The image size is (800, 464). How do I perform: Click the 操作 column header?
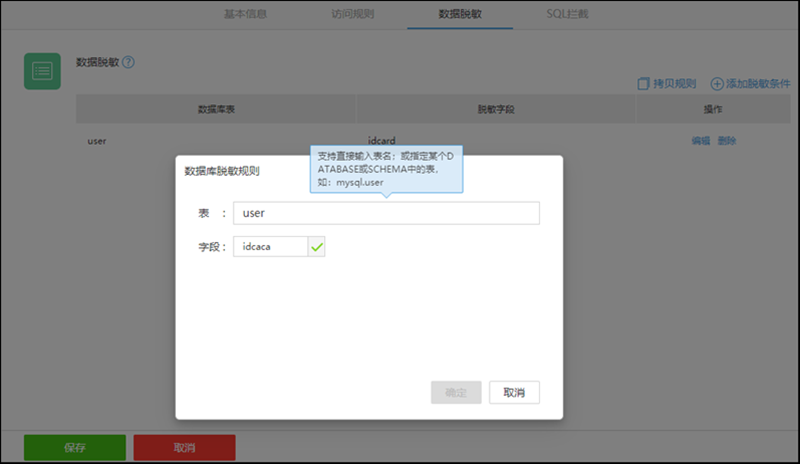[713, 109]
